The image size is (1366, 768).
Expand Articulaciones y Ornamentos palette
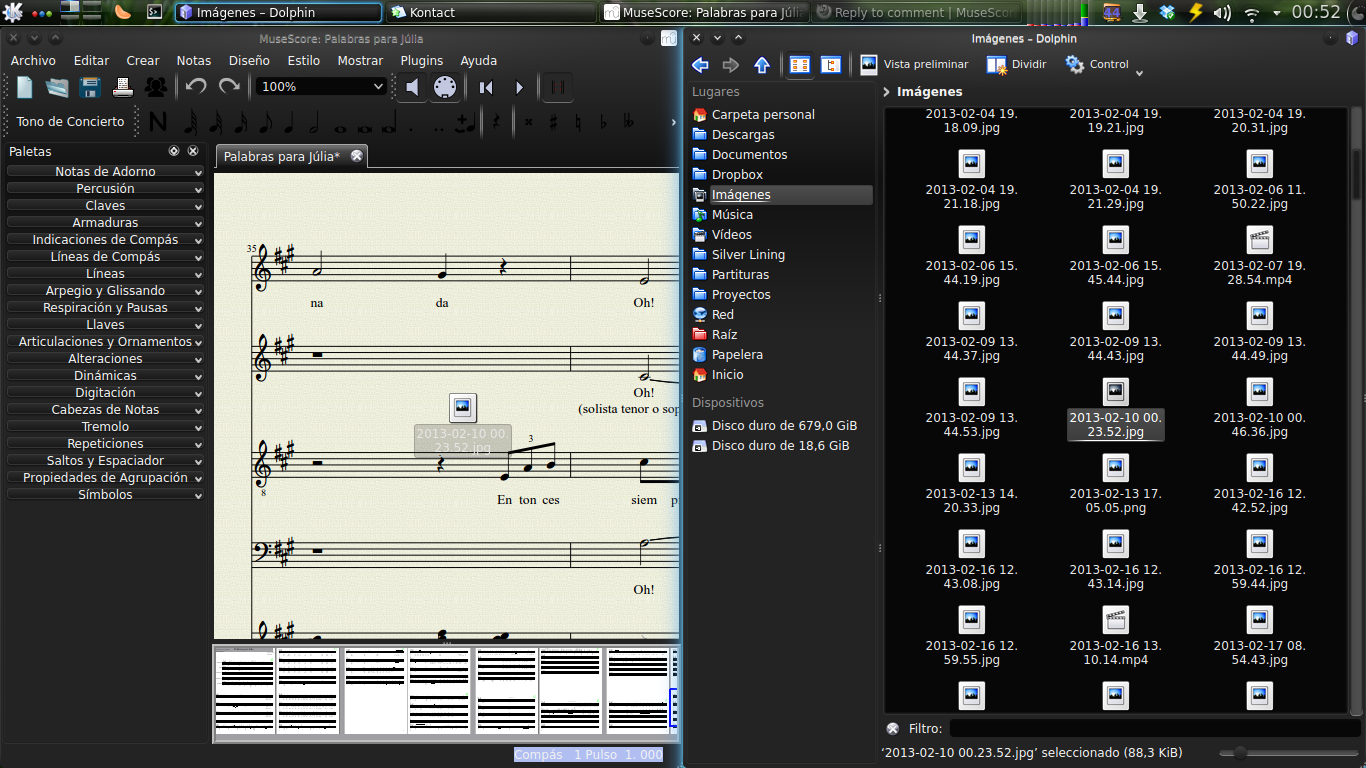pyautogui.click(x=105, y=342)
